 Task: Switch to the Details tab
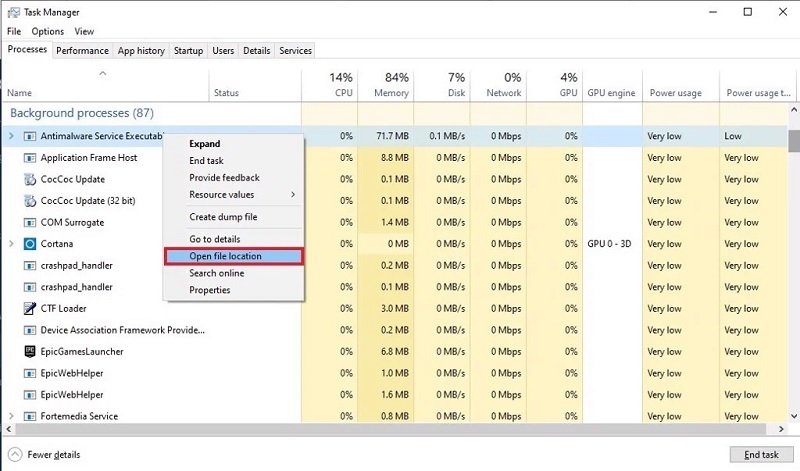(x=257, y=51)
